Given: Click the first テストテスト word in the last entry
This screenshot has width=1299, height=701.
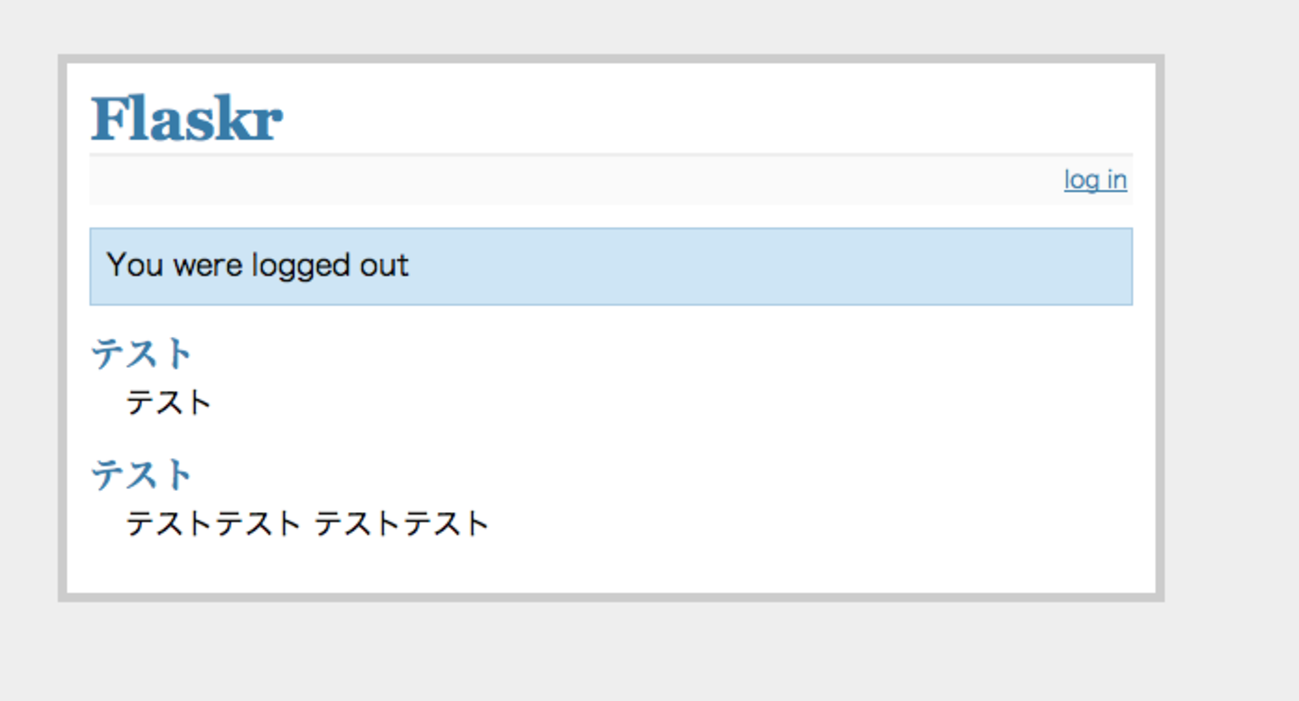Looking at the screenshot, I should click(x=212, y=523).
